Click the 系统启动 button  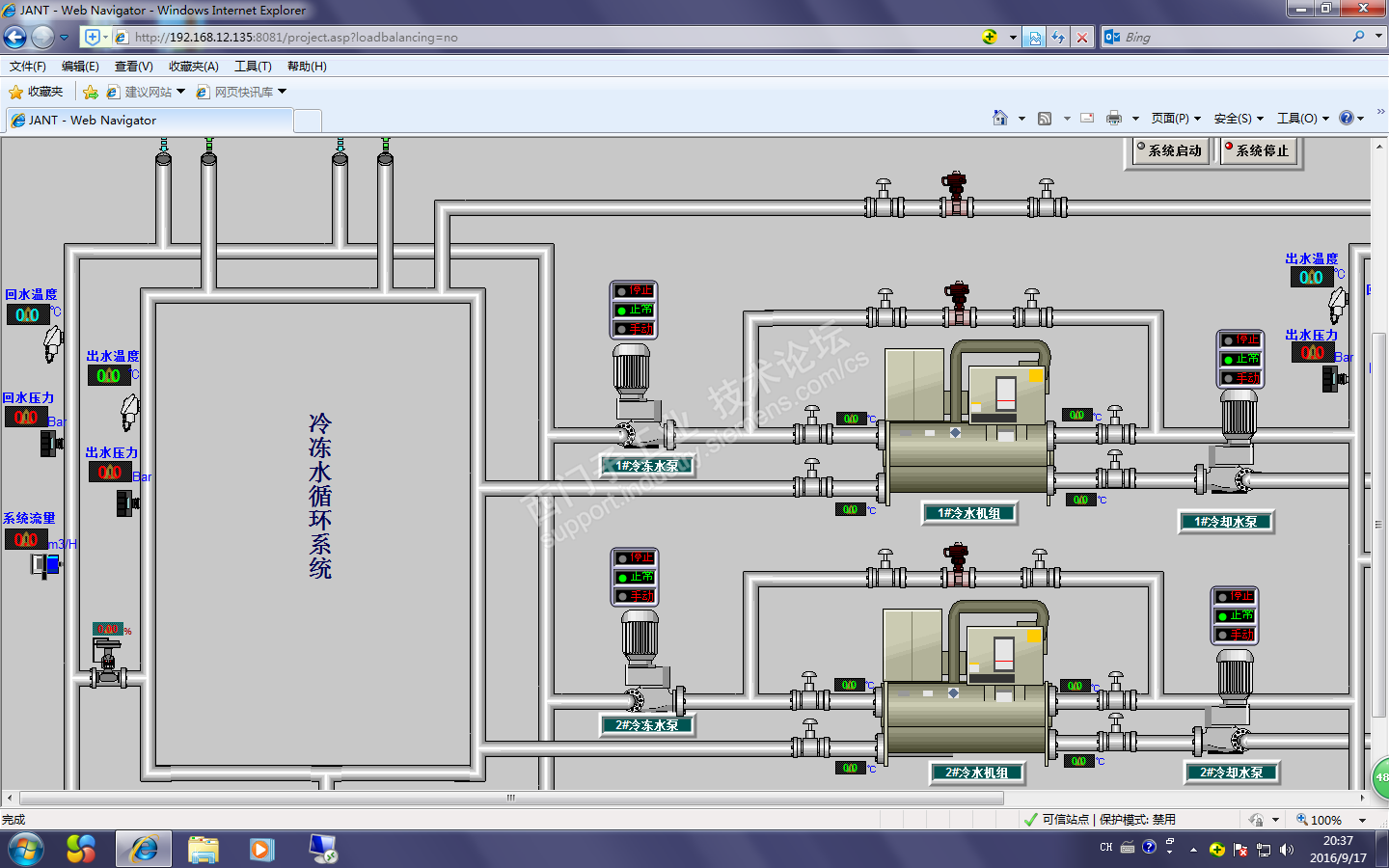(1169, 150)
